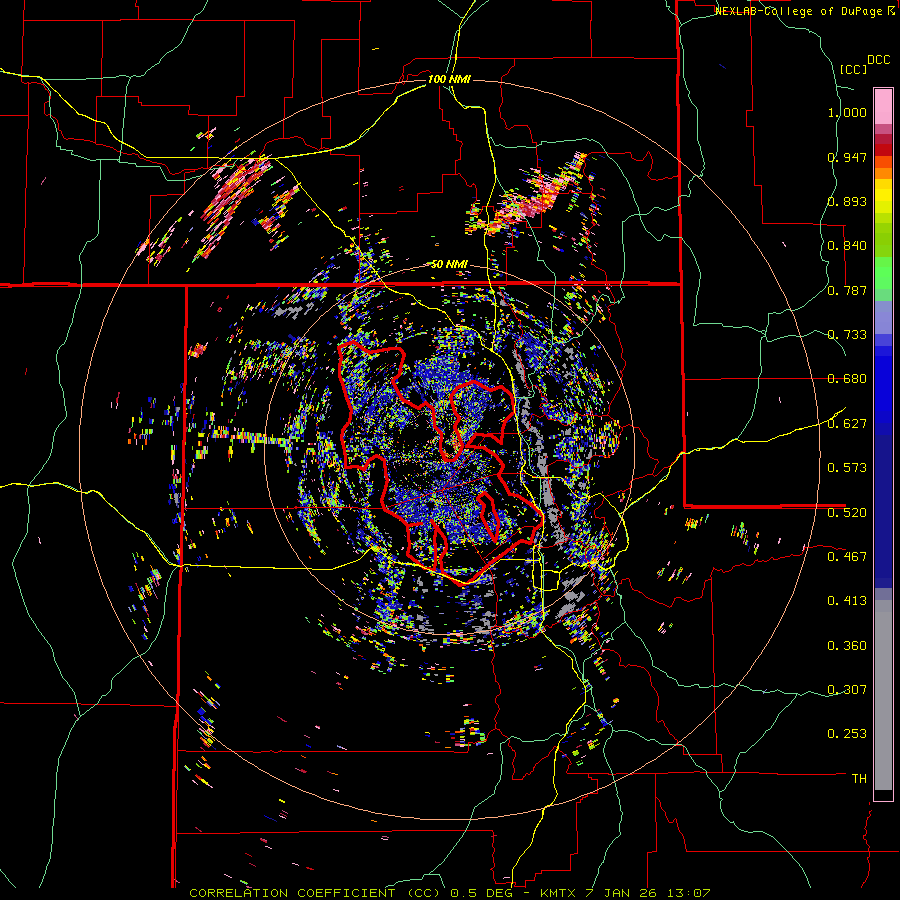Click the TH legend label
900x900 pixels.
coord(859,779)
